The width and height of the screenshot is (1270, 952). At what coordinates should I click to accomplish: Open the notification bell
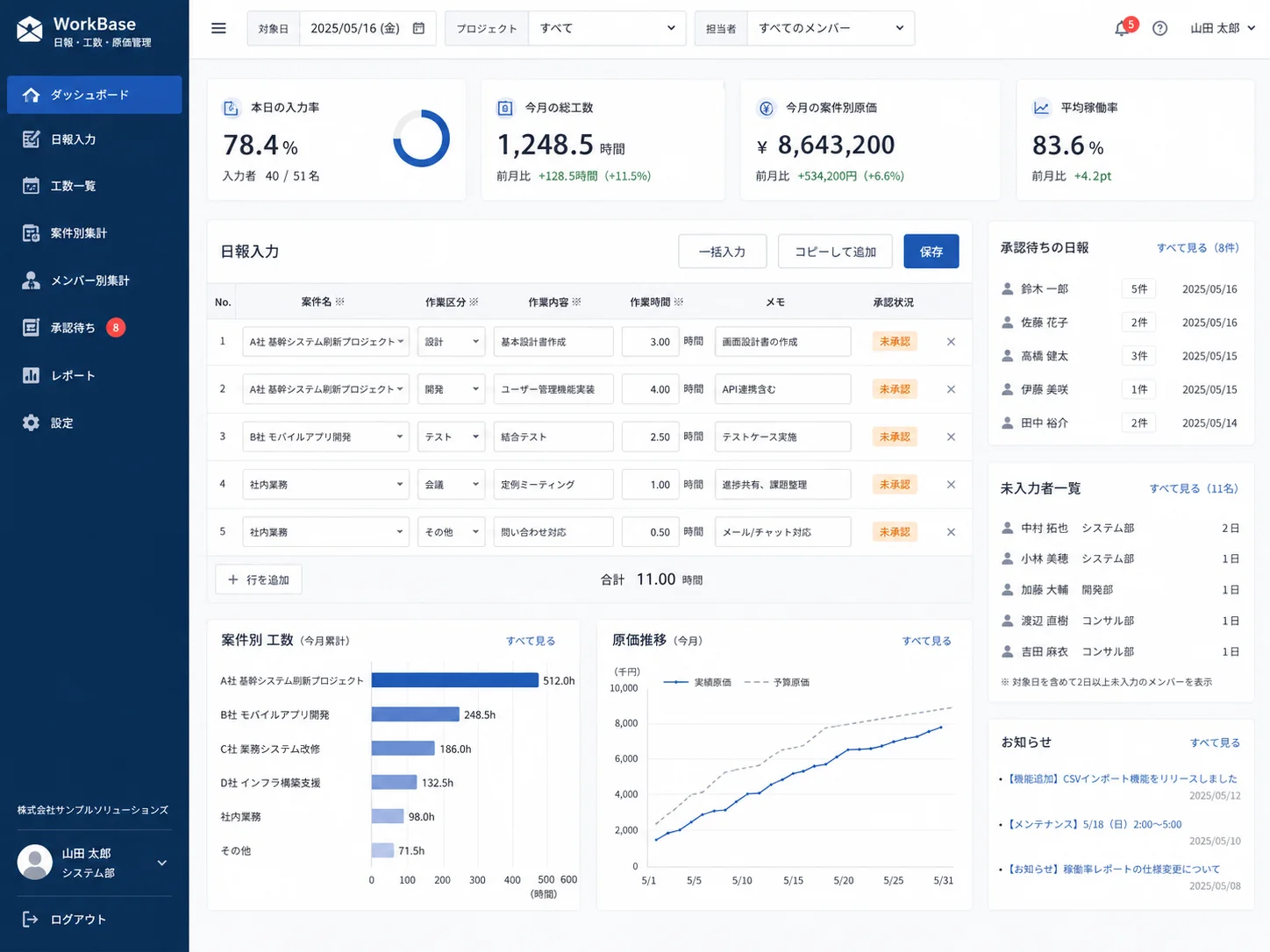tap(1121, 29)
